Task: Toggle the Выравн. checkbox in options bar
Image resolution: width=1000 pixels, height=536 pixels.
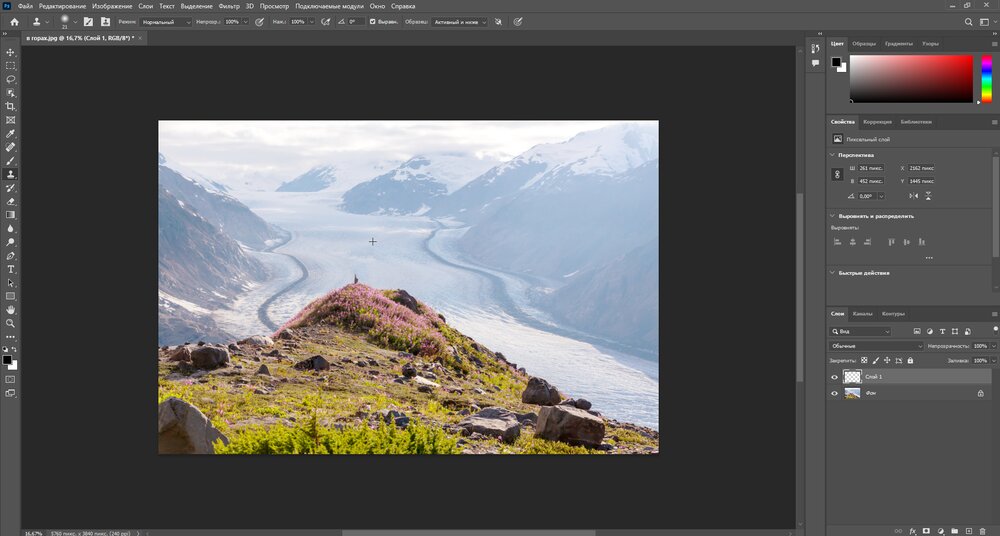Action: click(x=373, y=21)
